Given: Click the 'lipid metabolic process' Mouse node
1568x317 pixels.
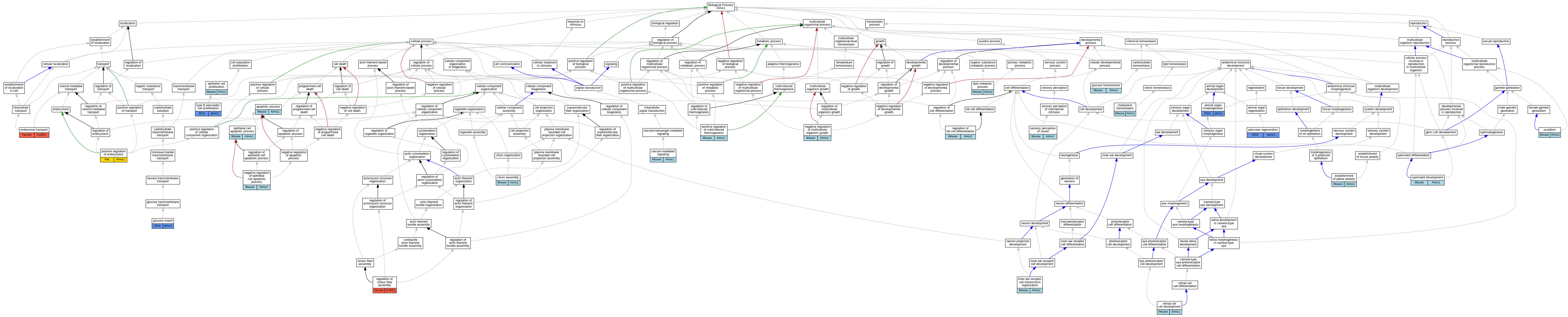Looking at the screenshot, I should 982,88.
